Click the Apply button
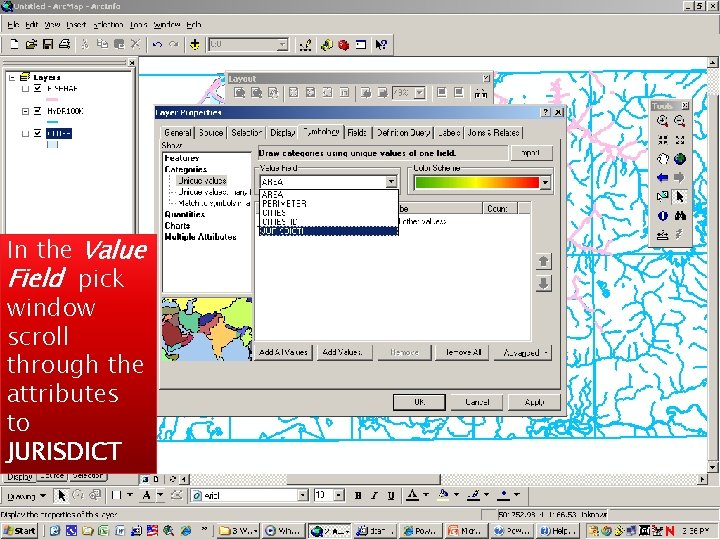 click(534, 402)
